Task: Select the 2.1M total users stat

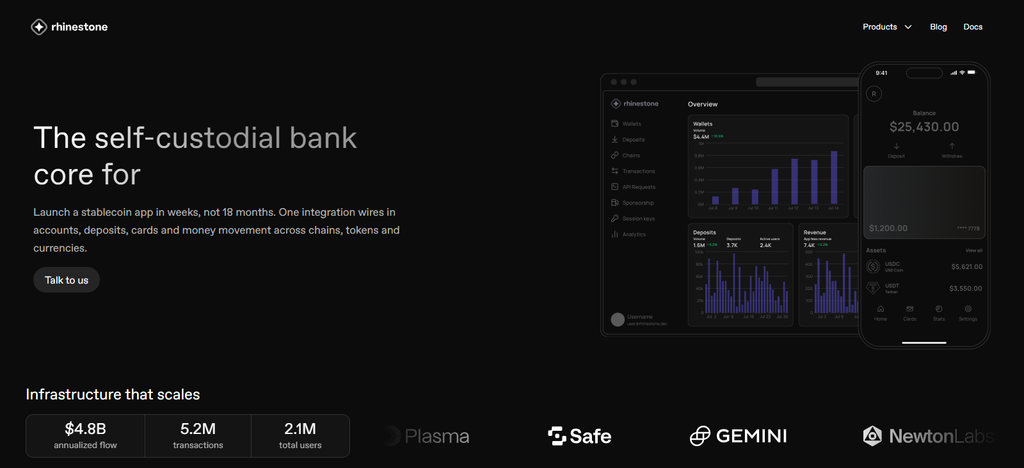Action: coord(300,436)
